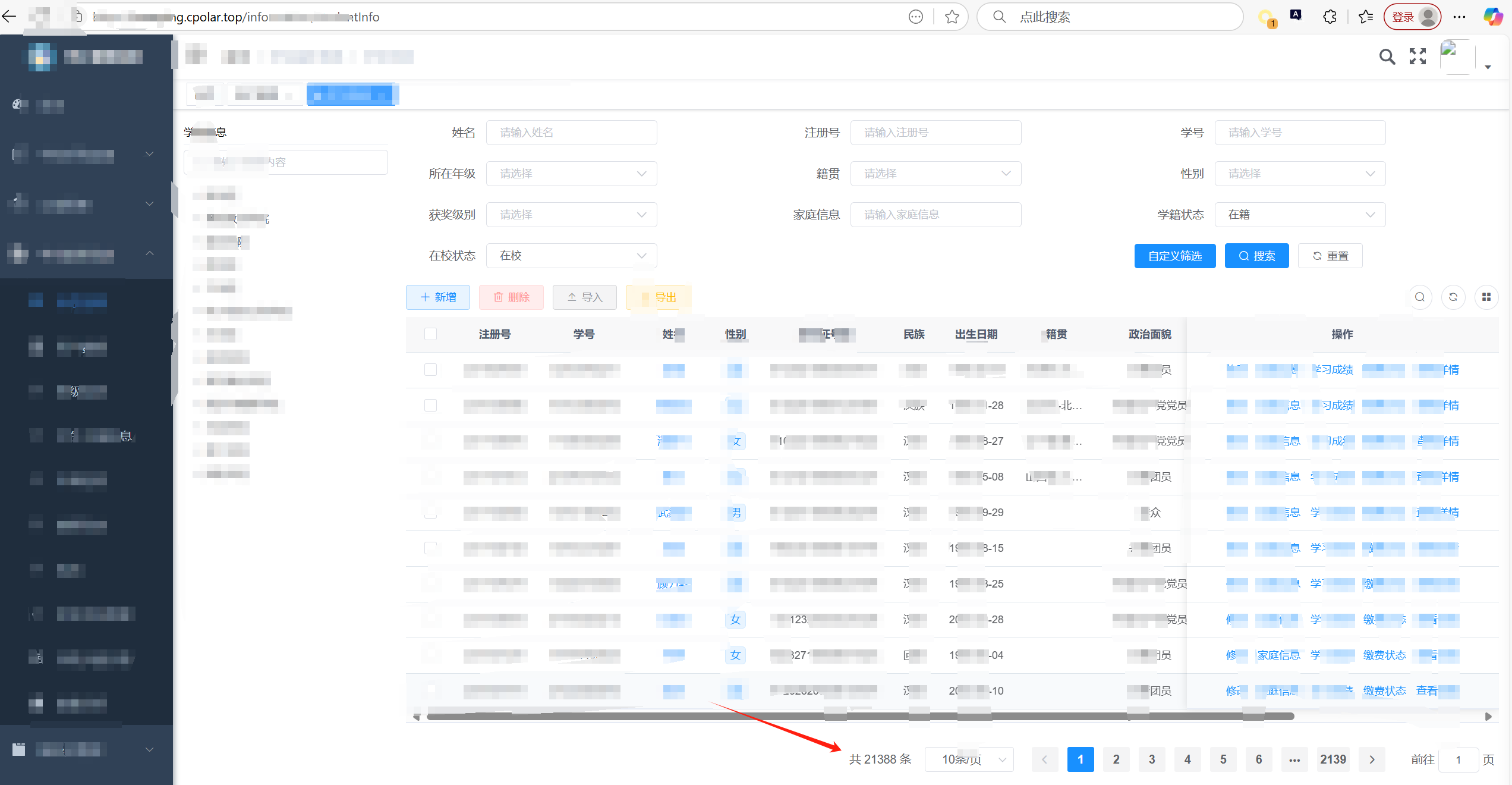Click the header search magnifier icon
The height and width of the screenshot is (785, 1512).
(1387, 57)
